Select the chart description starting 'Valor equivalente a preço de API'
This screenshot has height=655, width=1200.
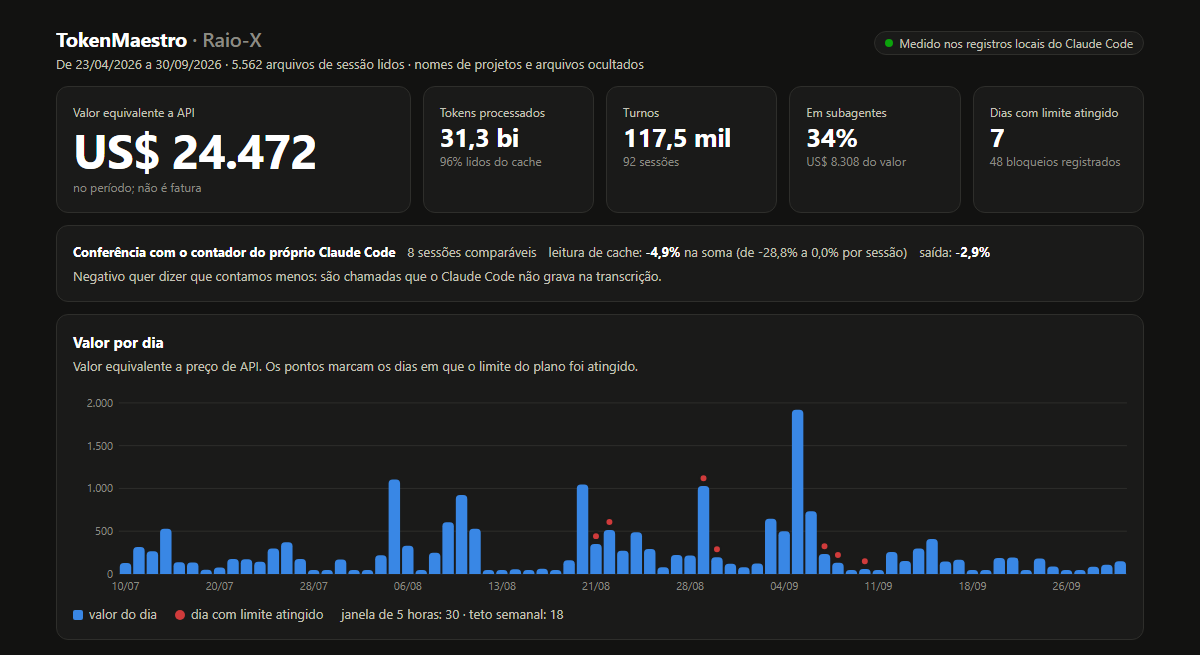355,367
